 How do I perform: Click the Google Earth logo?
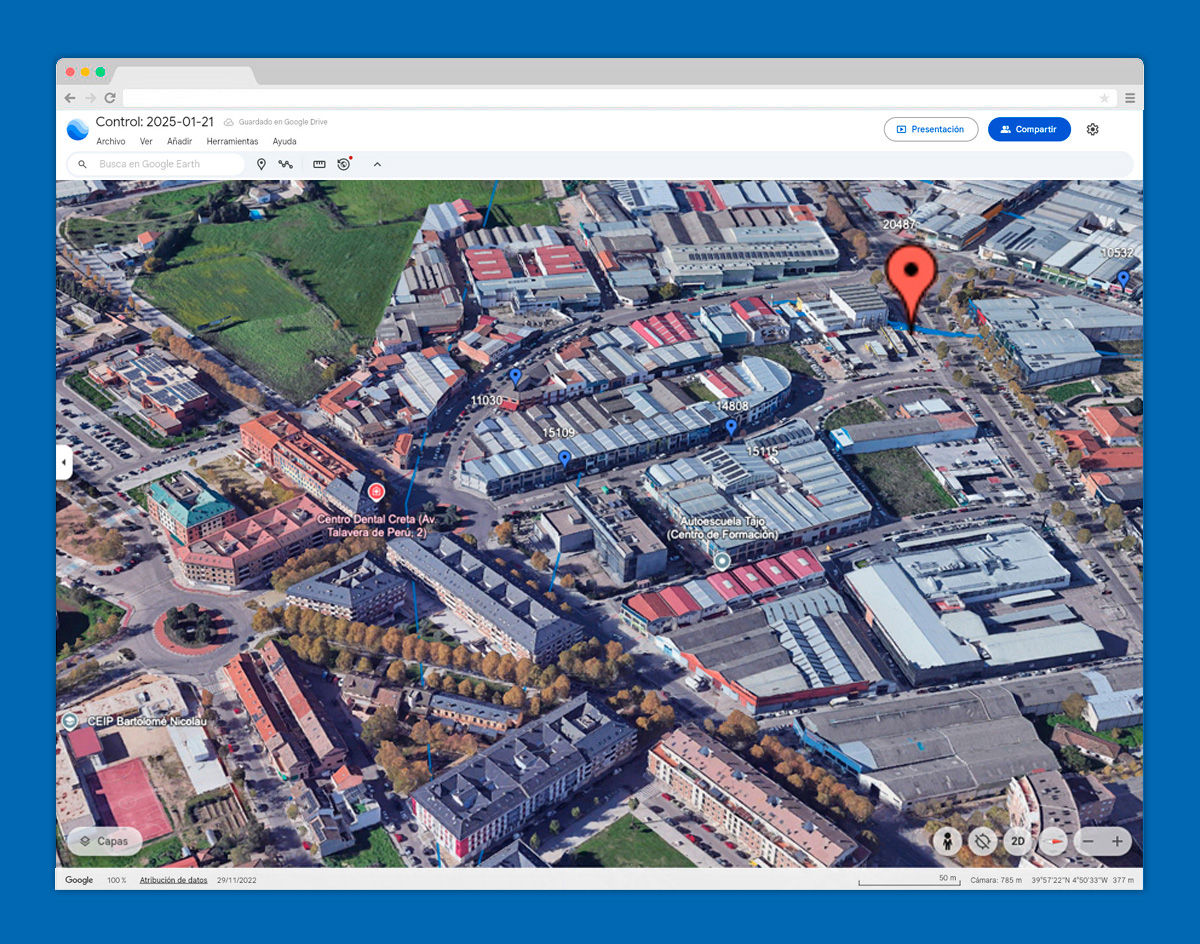(x=77, y=129)
